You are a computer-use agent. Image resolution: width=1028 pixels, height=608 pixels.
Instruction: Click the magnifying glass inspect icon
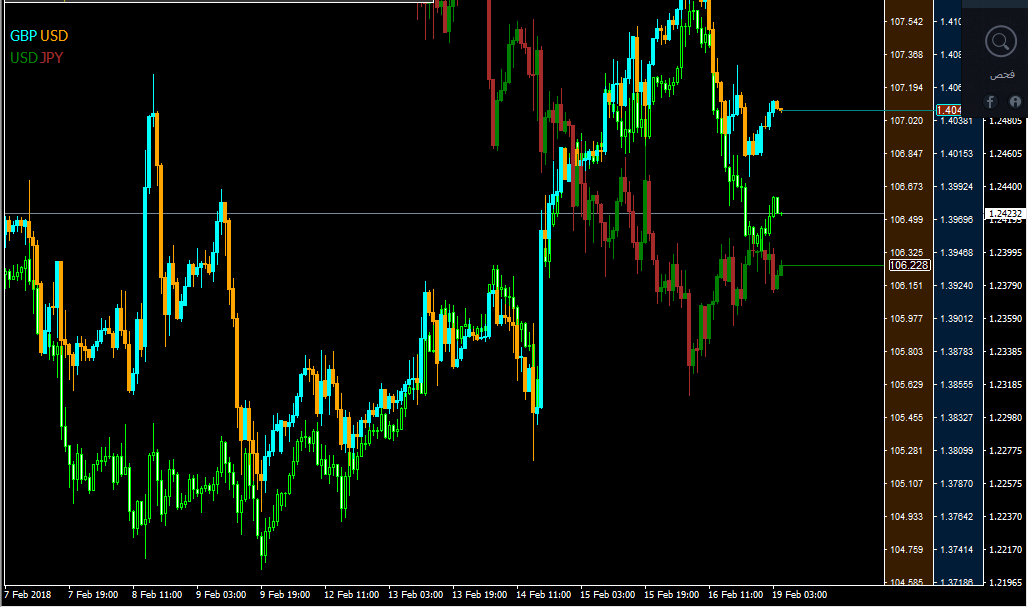click(x=999, y=42)
